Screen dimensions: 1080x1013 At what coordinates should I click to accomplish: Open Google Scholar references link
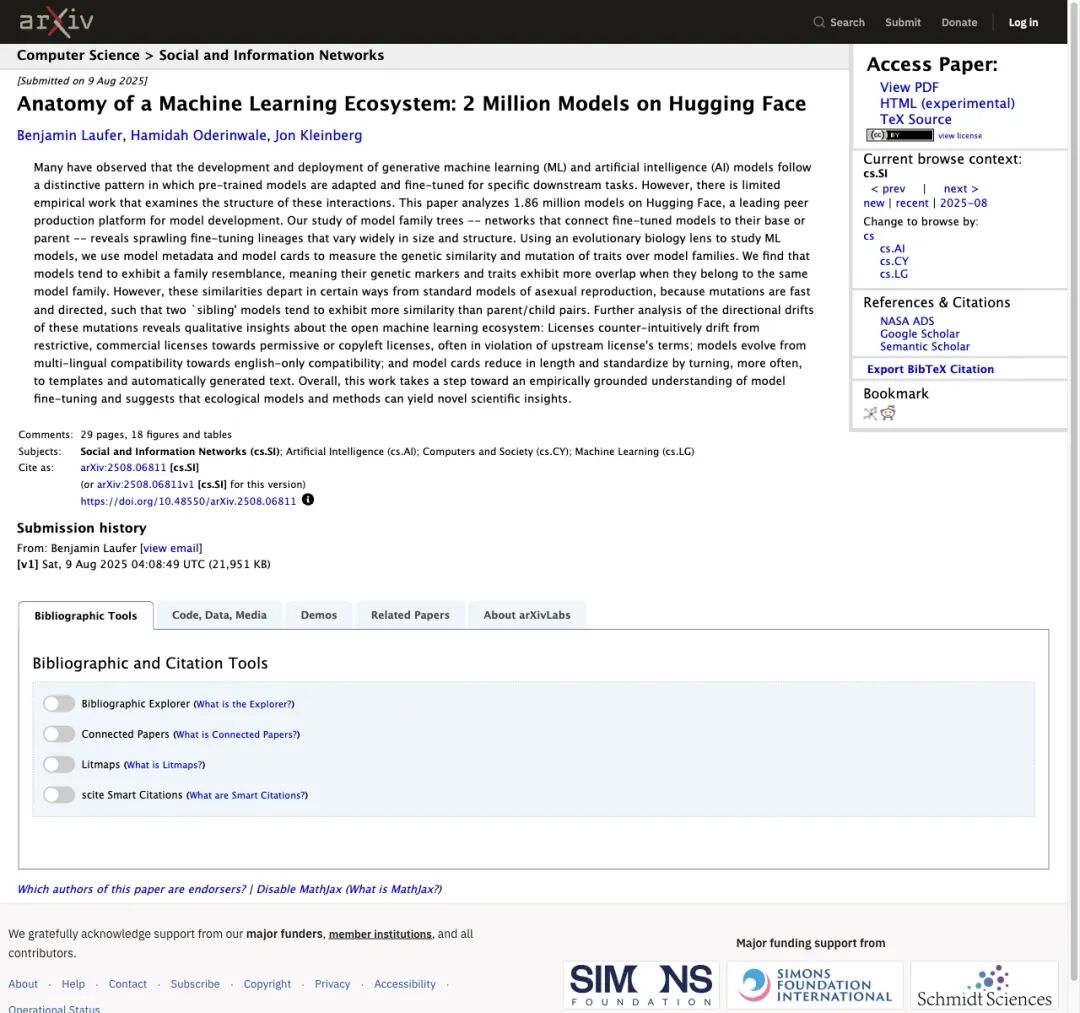click(920, 334)
